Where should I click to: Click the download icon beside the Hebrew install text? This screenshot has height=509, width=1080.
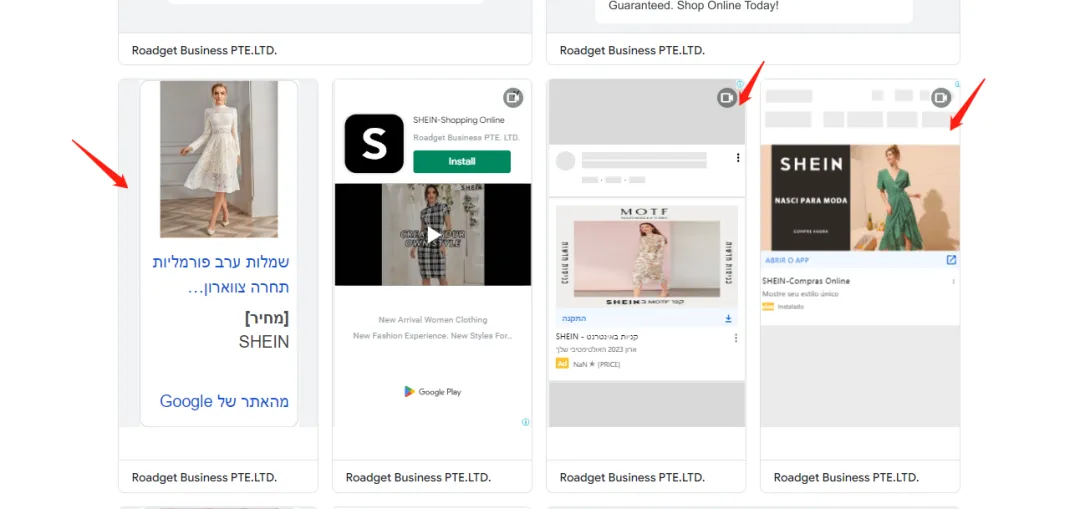728,319
